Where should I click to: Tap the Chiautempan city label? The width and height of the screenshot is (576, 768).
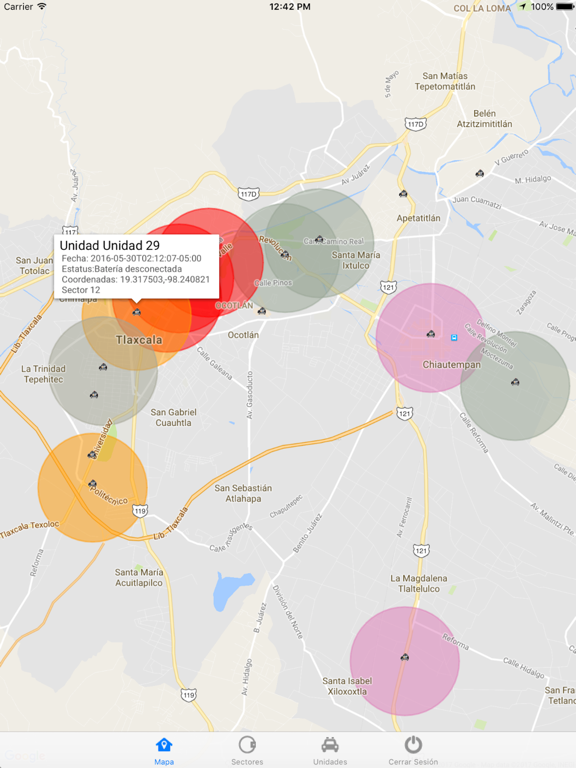tap(452, 365)
